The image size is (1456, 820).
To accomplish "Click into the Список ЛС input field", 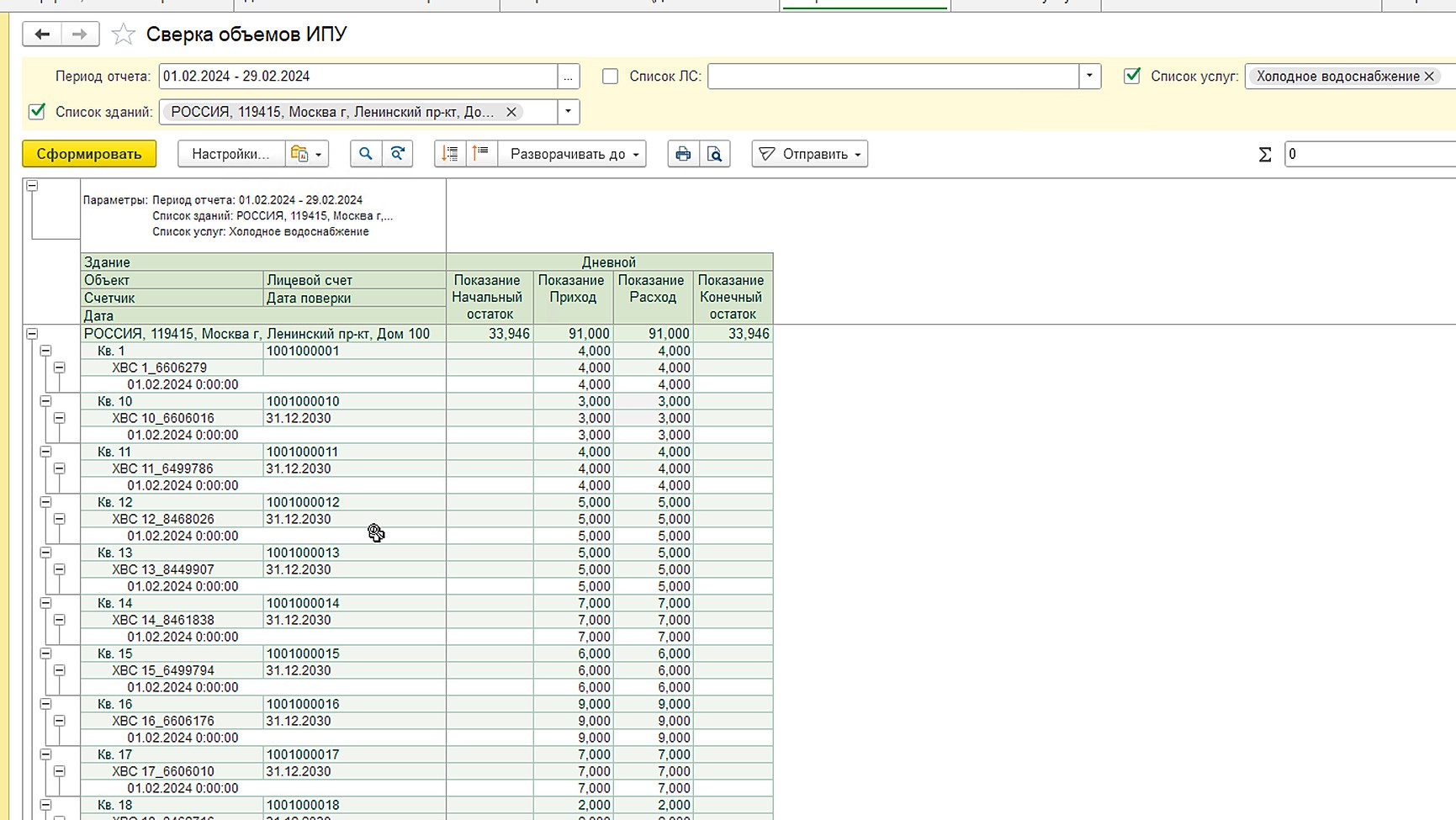I will [x=893, y=77].
